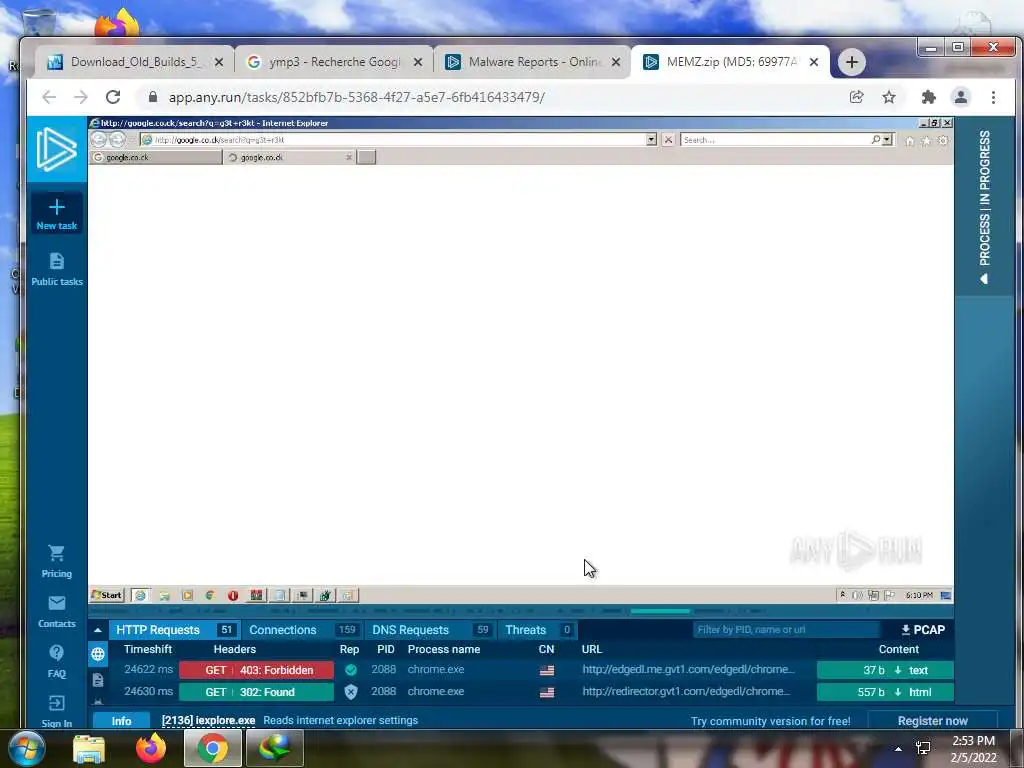The height and width of the screenshot is (768, 1024).
Task: Select the files document icon in the results panel
Action: point(98,680)
